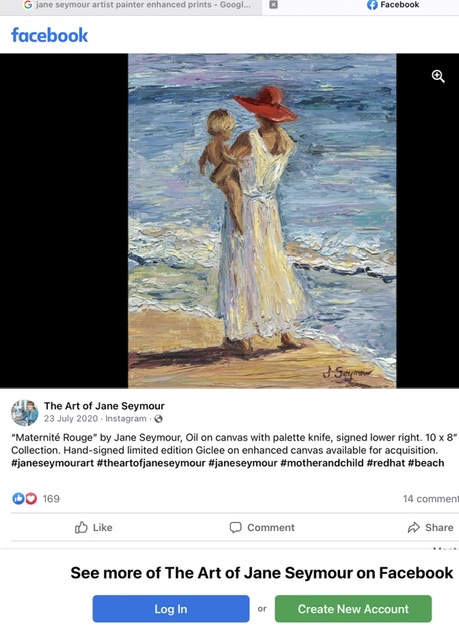Screen dimensions: 459x640
Task: Click the Comment button
Action: pos(262,527)
